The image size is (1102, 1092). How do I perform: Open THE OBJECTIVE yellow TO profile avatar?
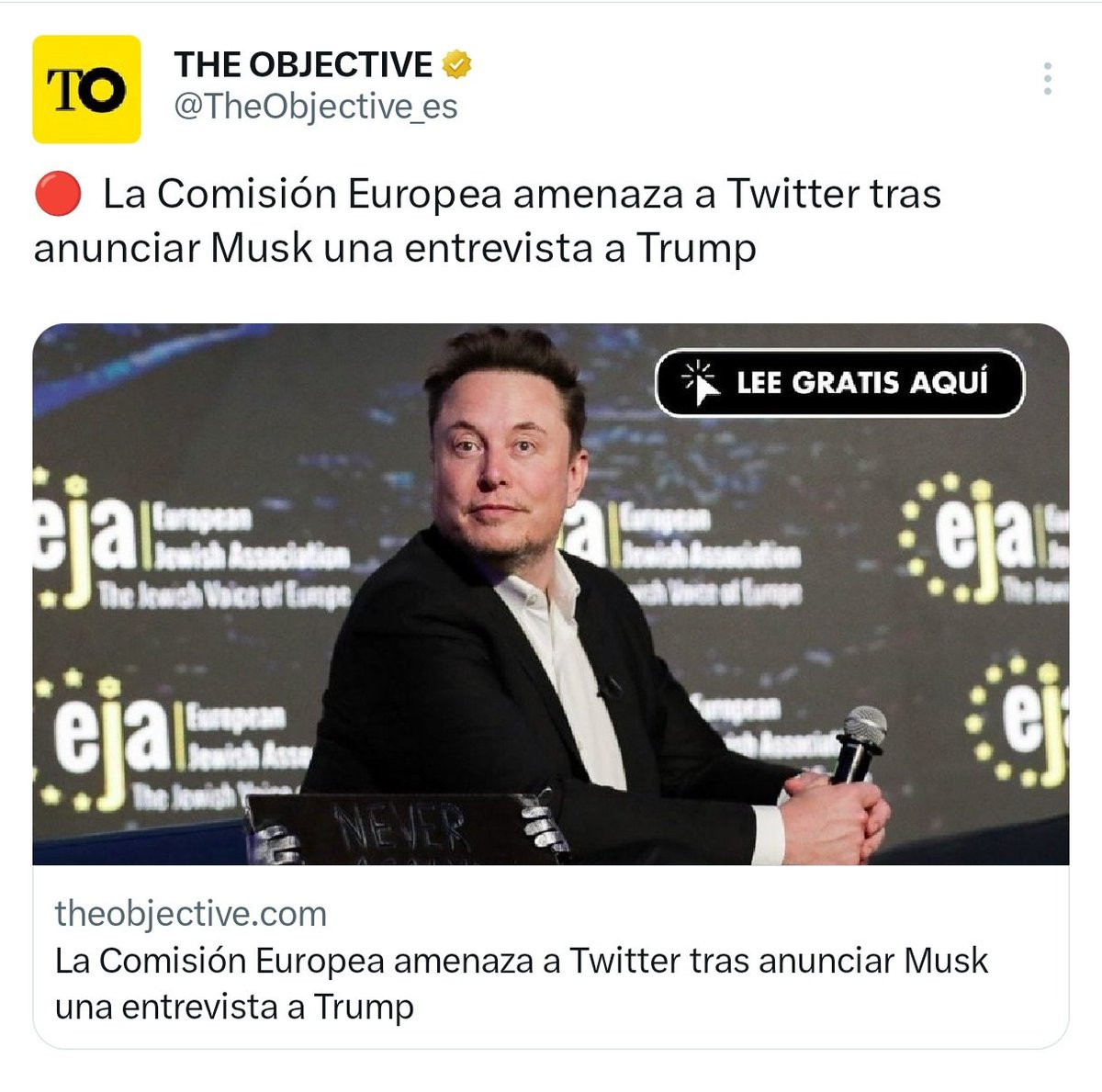[86, 89]
